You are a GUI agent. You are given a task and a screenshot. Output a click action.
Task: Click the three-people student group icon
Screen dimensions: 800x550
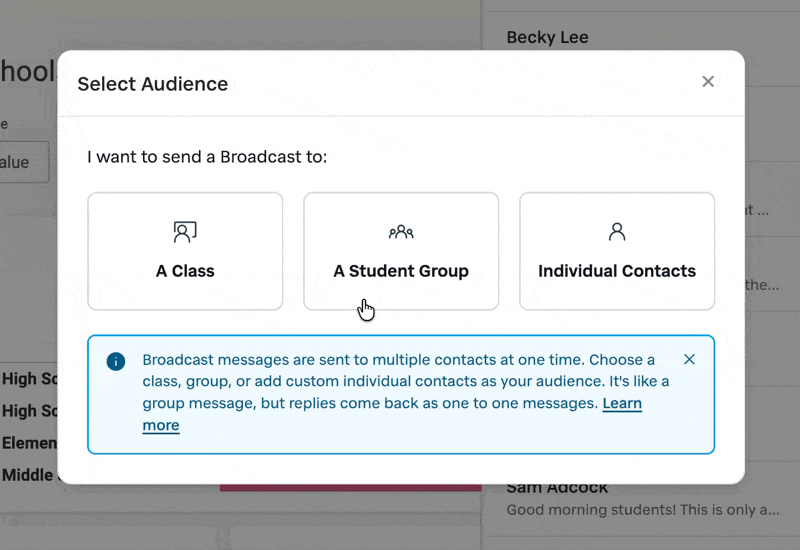pos(401,232)
